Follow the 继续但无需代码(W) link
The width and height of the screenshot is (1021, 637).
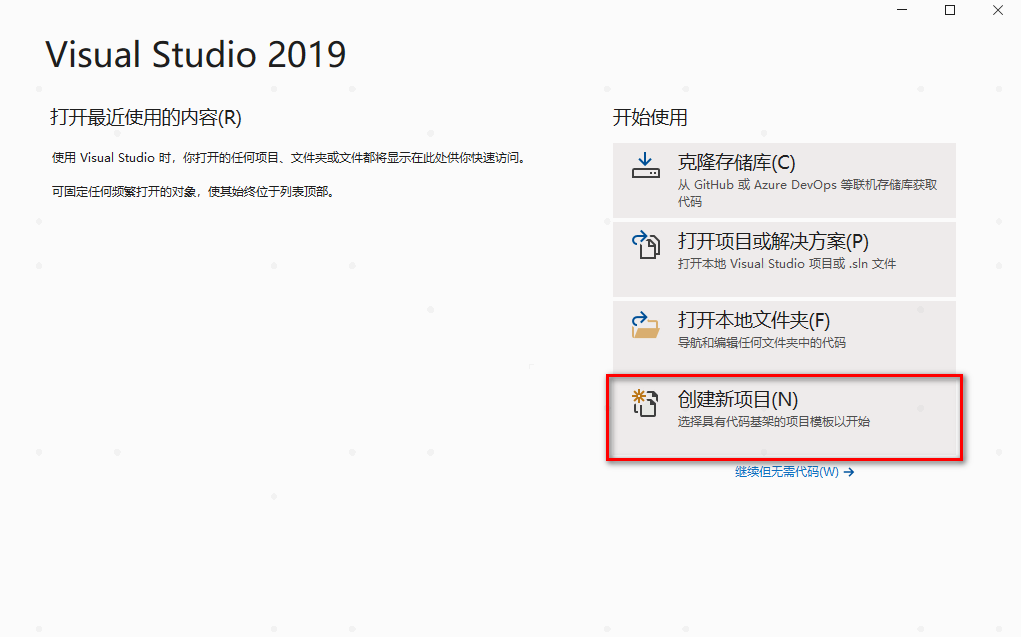click(794, 472)
